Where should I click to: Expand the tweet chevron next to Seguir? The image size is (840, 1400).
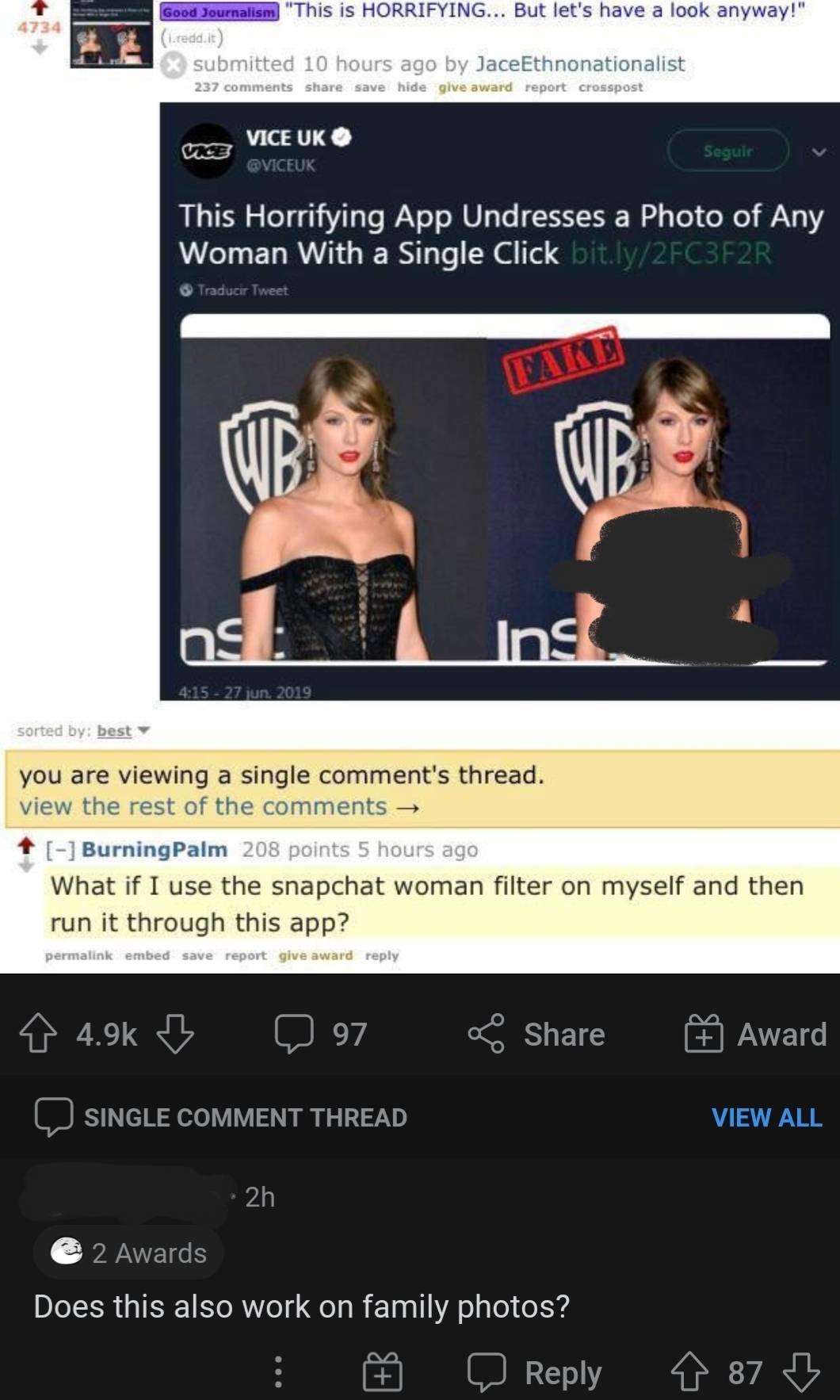tap(819, 151)
